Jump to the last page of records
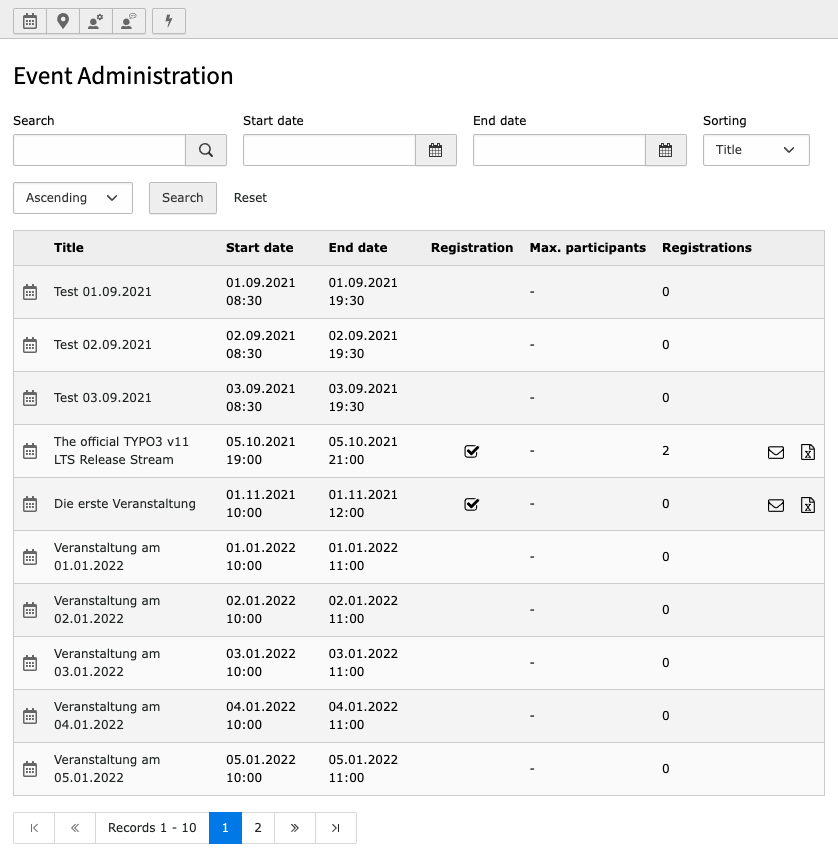This screenshot has width=838, height=860. (334, 827)
